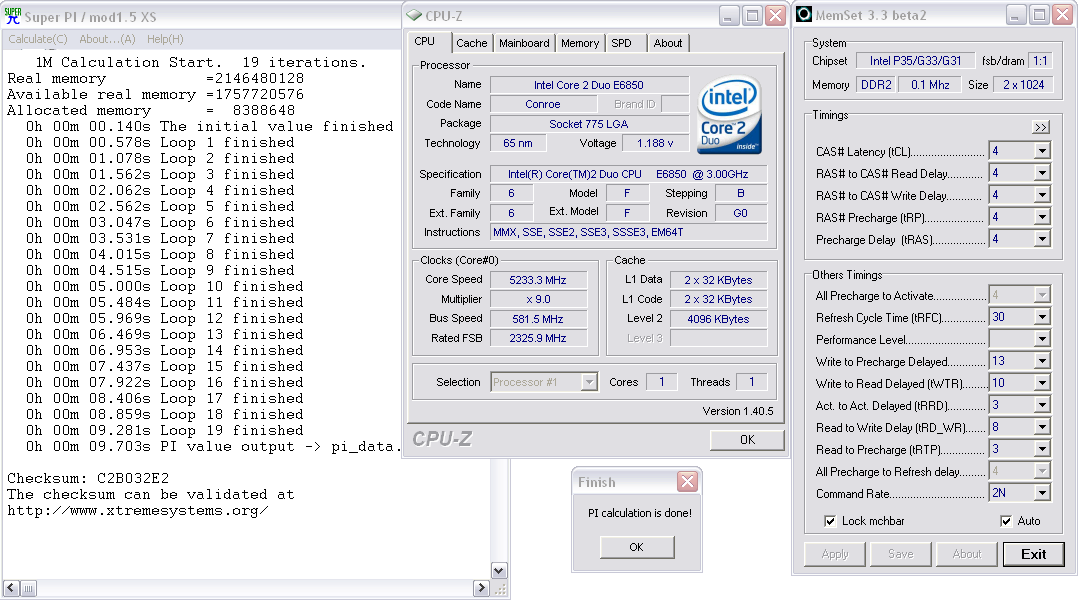Click the CPU-Z title bar icon

pos(414,15)
